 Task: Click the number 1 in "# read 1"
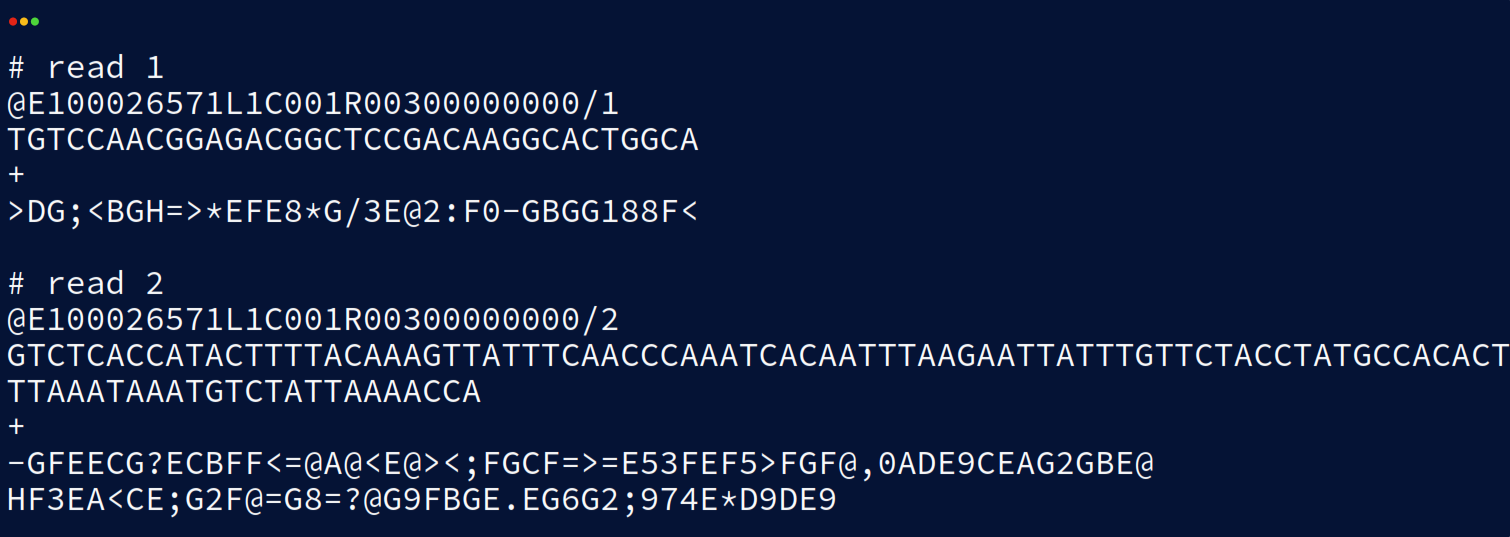[x=154, y=68]
